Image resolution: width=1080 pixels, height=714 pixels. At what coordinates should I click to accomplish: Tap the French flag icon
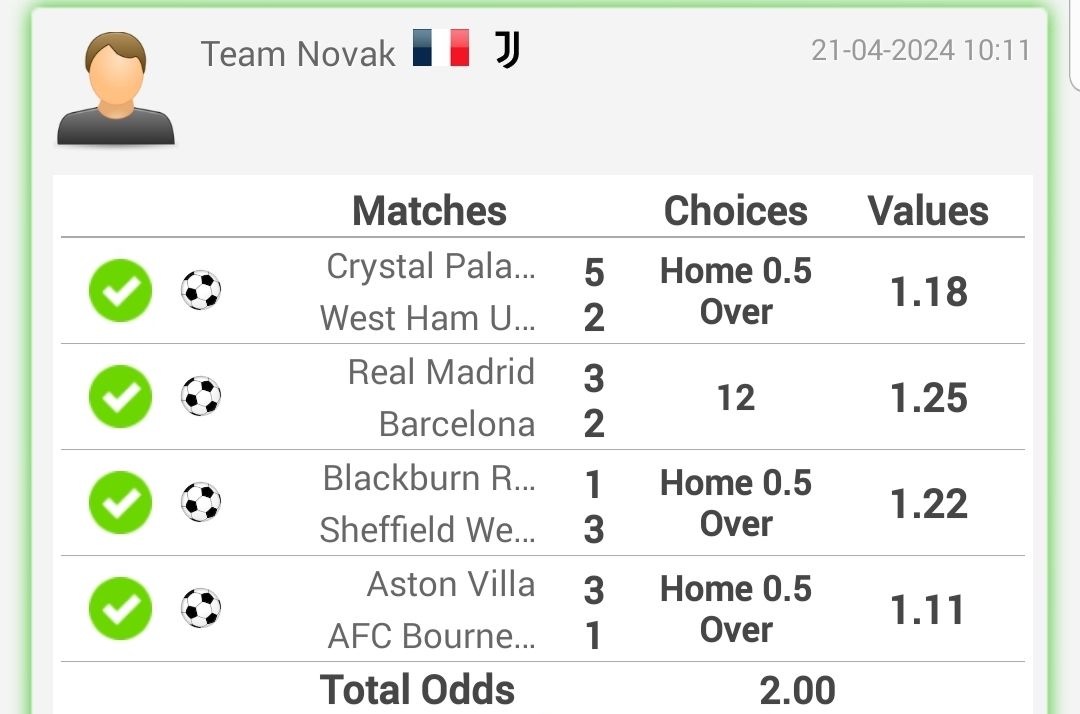(x=441, y=48)
